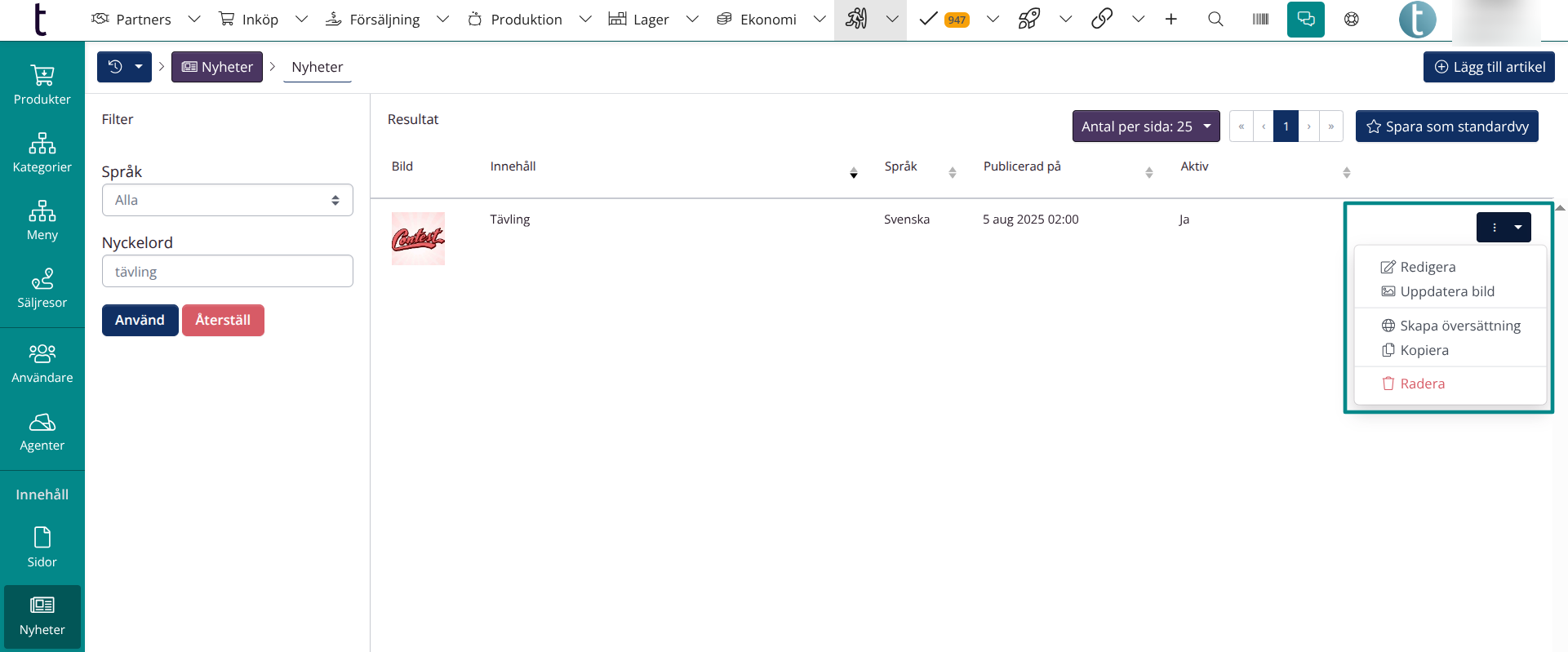Sort results by Publicerad på column
The image size is (1568, 652).
(1148, 172)
